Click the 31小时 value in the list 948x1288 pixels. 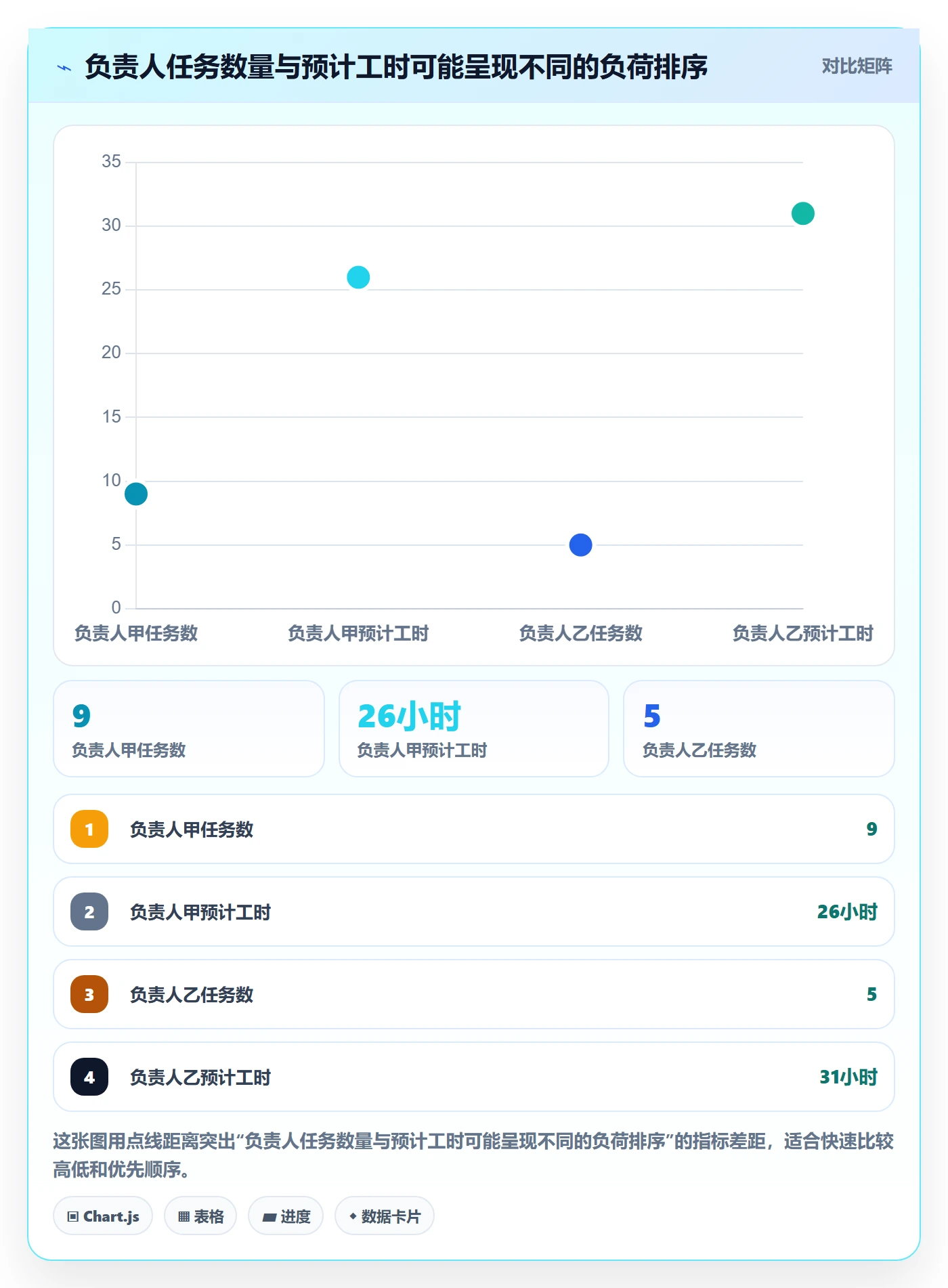coord(848,1077)
